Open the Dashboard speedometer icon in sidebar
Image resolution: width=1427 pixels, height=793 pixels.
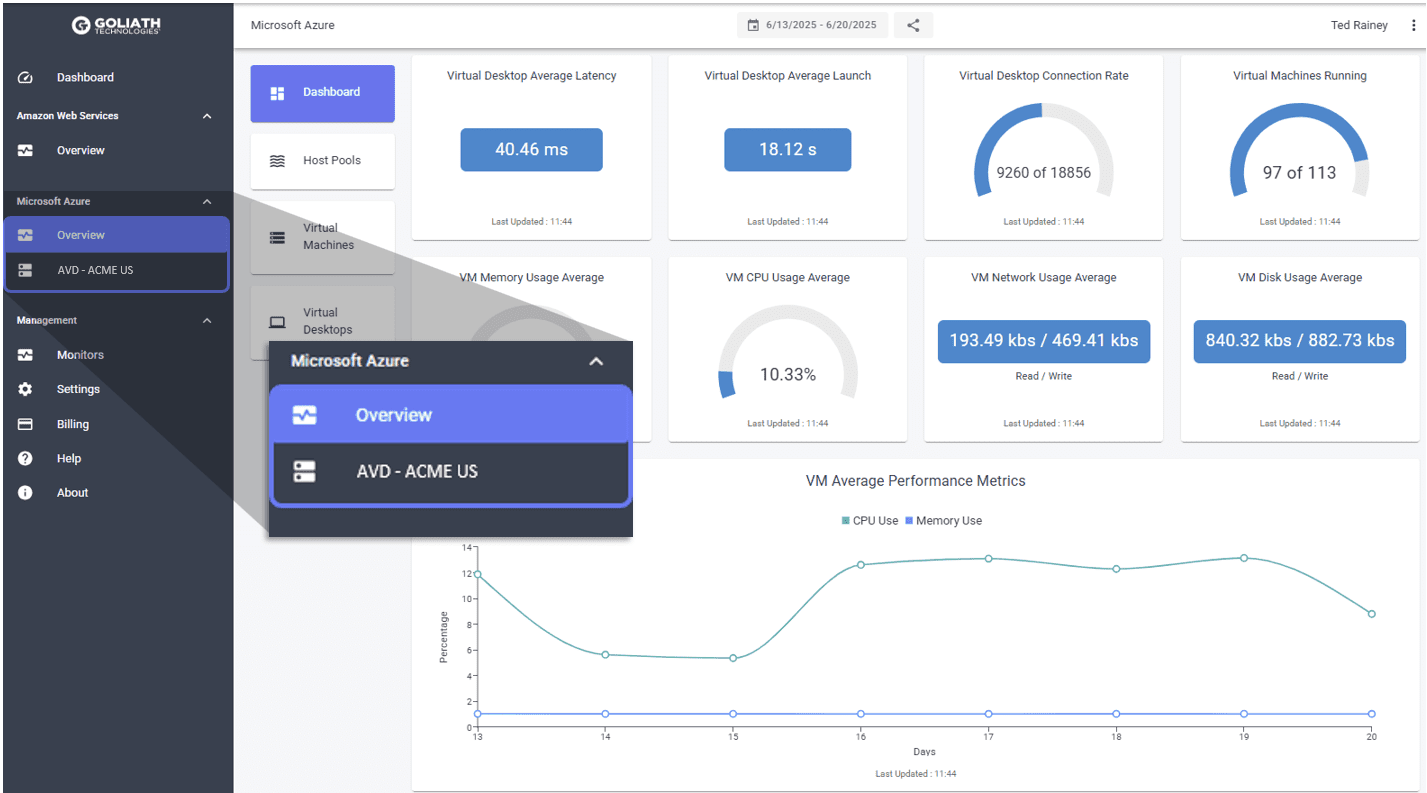click(x=26, y=77)
